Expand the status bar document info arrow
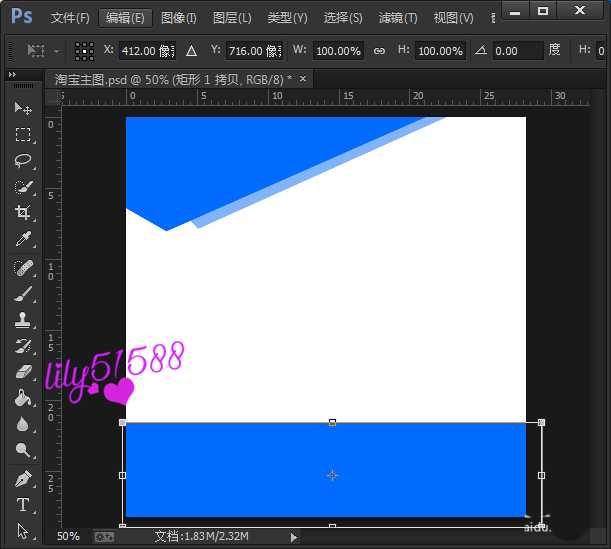 coord(293,537)
